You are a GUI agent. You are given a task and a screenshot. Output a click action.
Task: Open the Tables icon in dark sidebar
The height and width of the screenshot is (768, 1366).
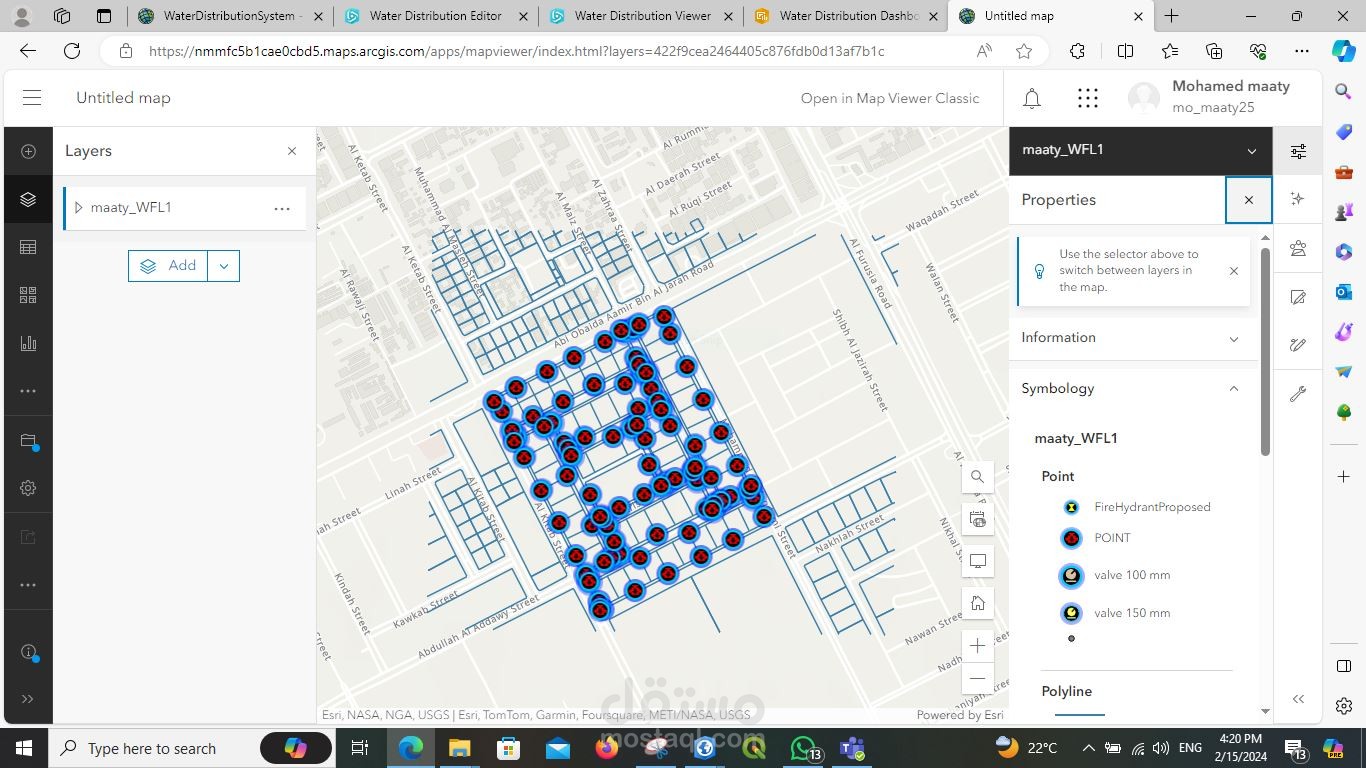(28, 247)
